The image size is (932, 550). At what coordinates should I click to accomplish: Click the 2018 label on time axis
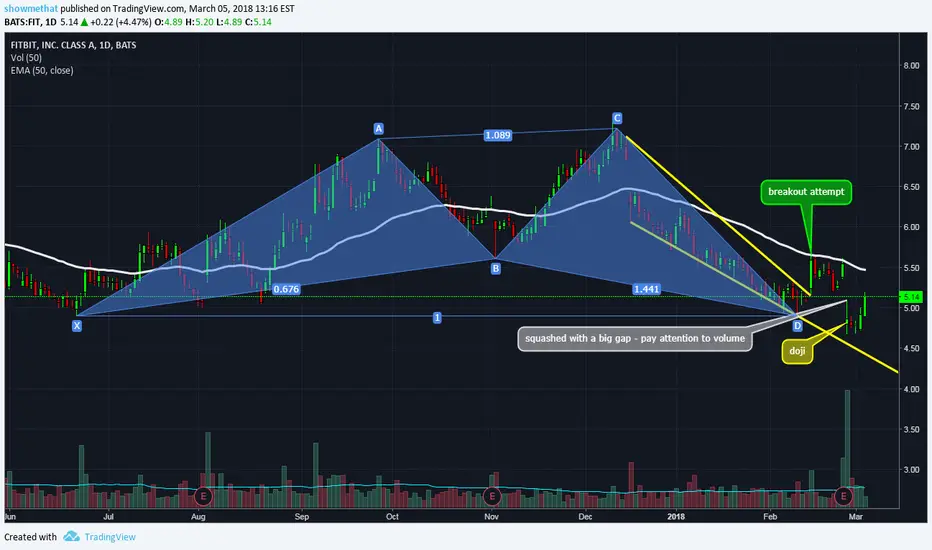[x=676, y=516]
